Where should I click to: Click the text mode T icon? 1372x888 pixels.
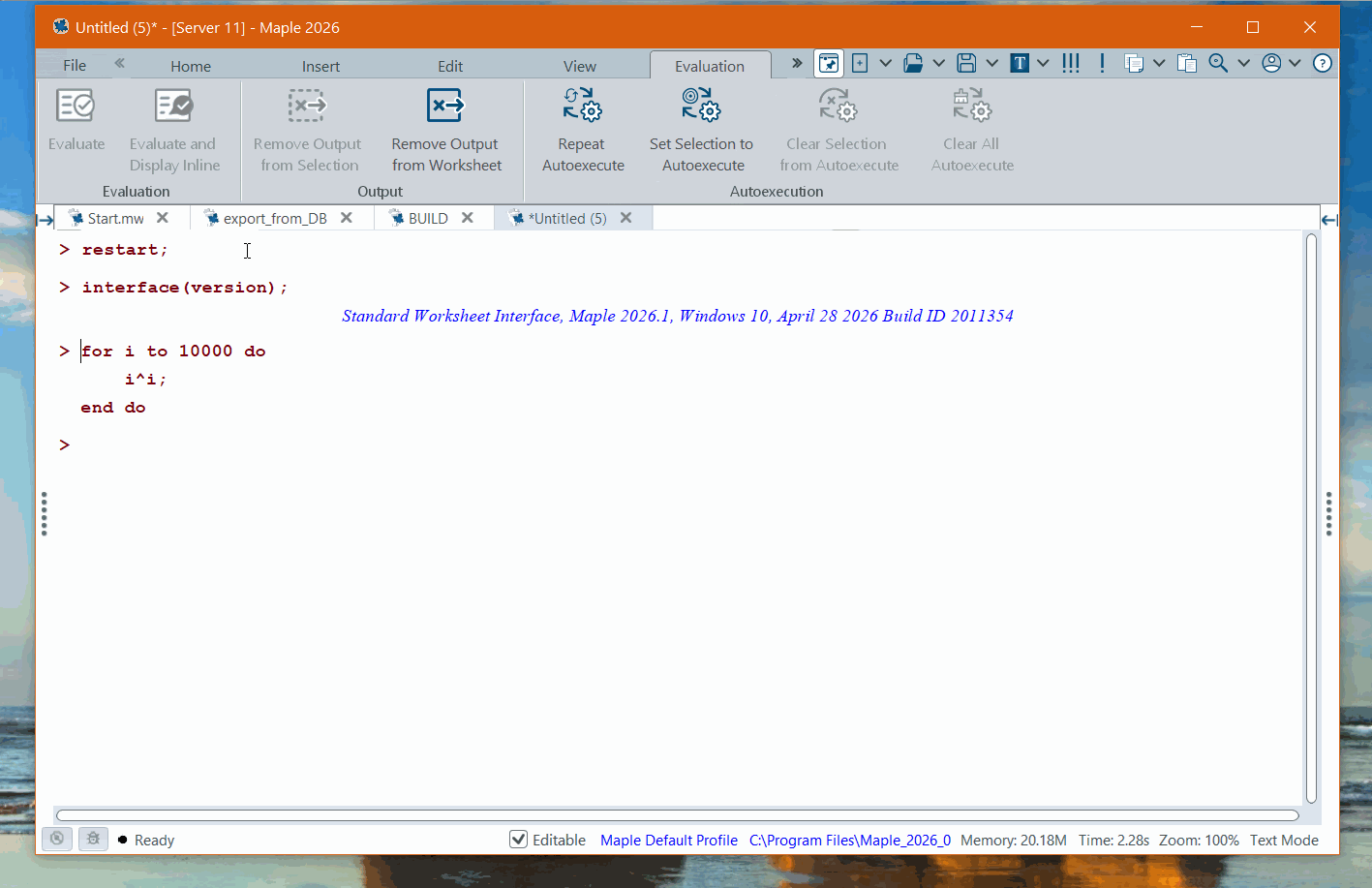(1020, 64)
